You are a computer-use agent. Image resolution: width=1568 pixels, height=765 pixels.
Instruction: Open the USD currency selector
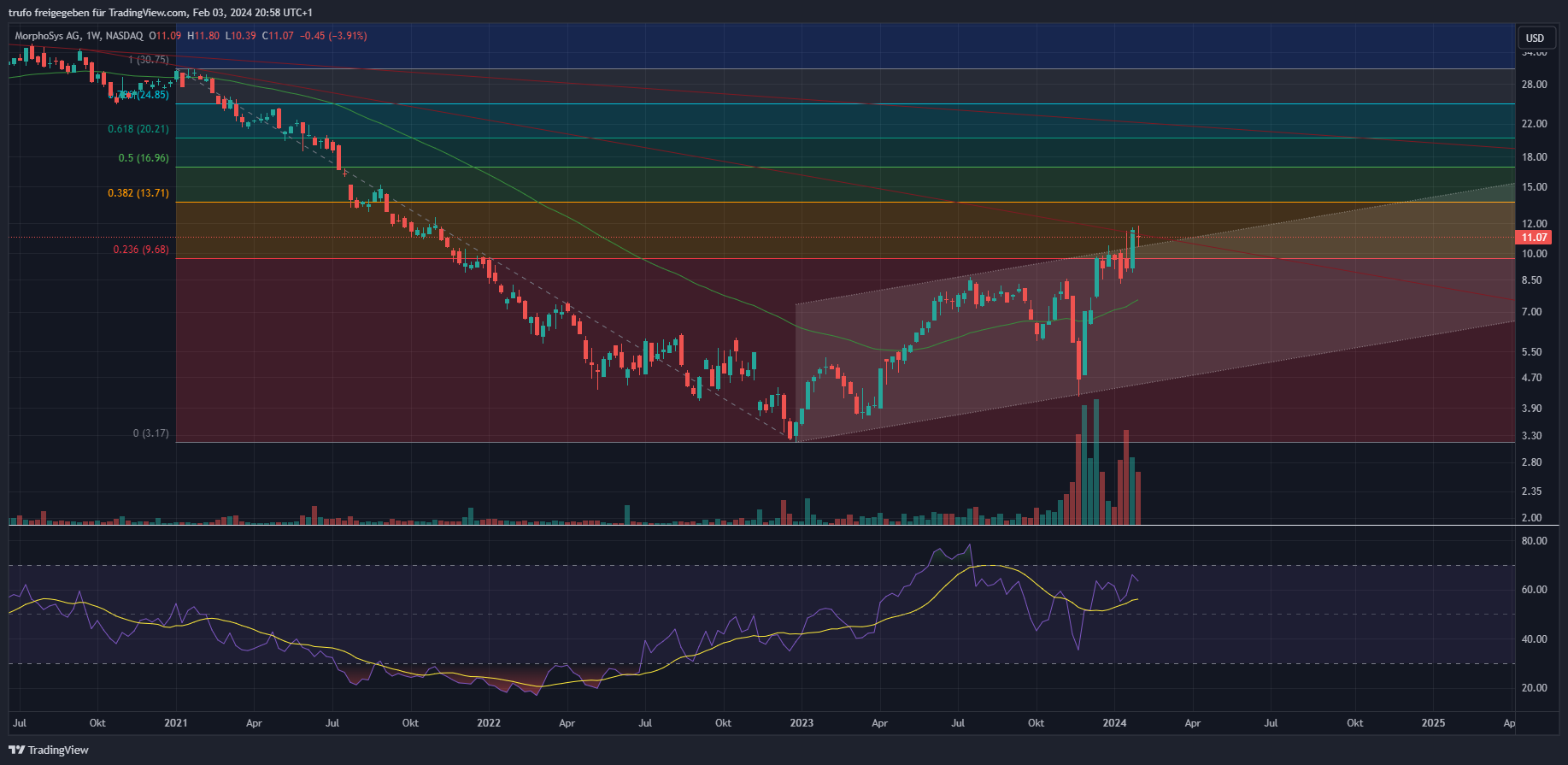coord(1535,38)
